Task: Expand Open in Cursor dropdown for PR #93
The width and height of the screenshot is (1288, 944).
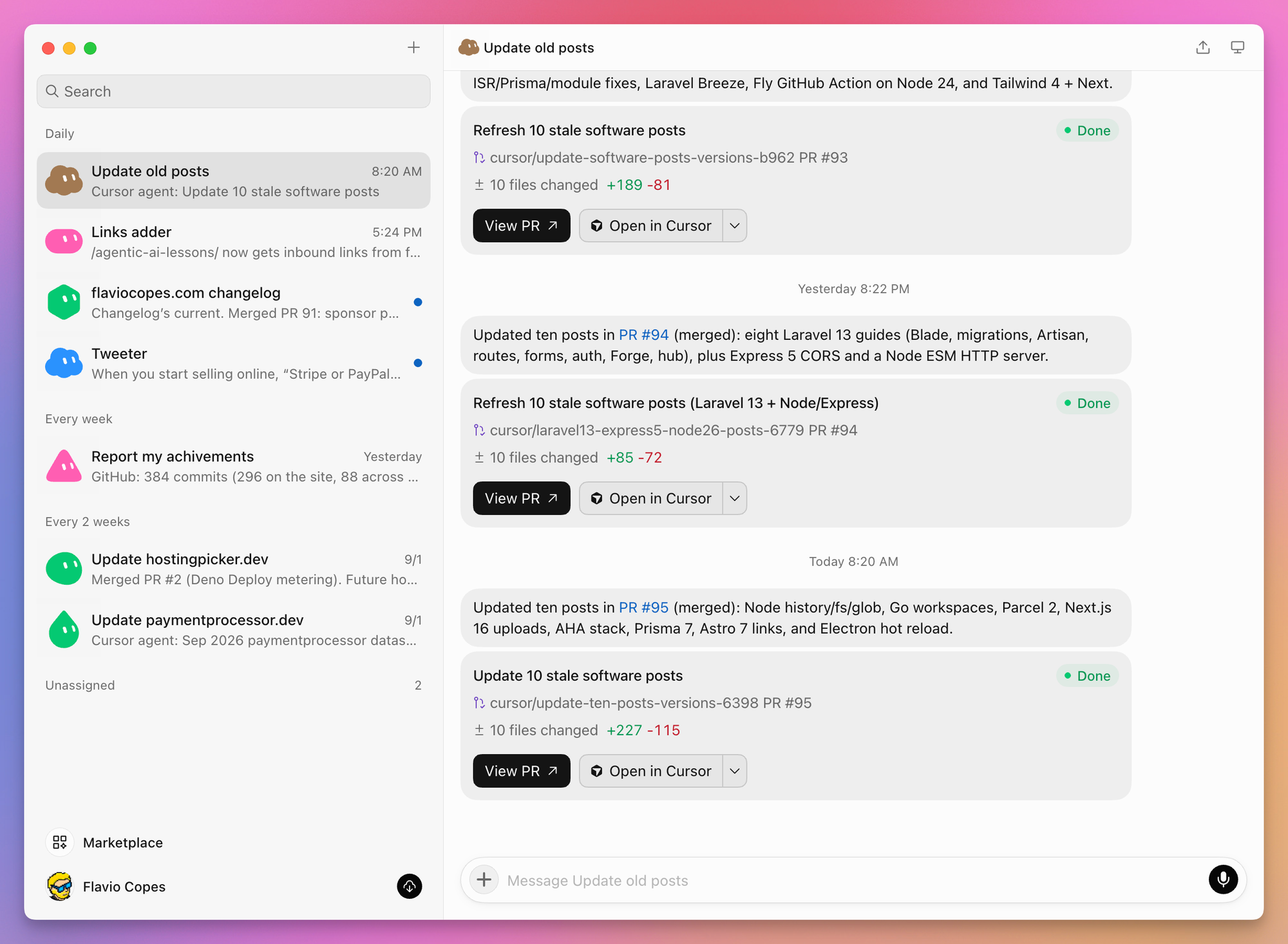Action: point(735,225)
